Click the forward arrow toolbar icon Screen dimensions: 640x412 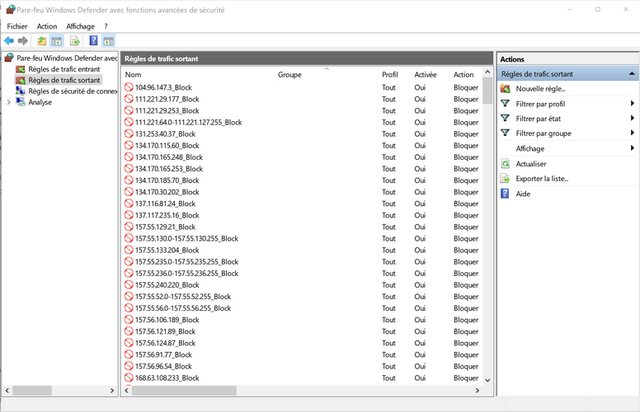pyautogui.click(x=23, y=41)
